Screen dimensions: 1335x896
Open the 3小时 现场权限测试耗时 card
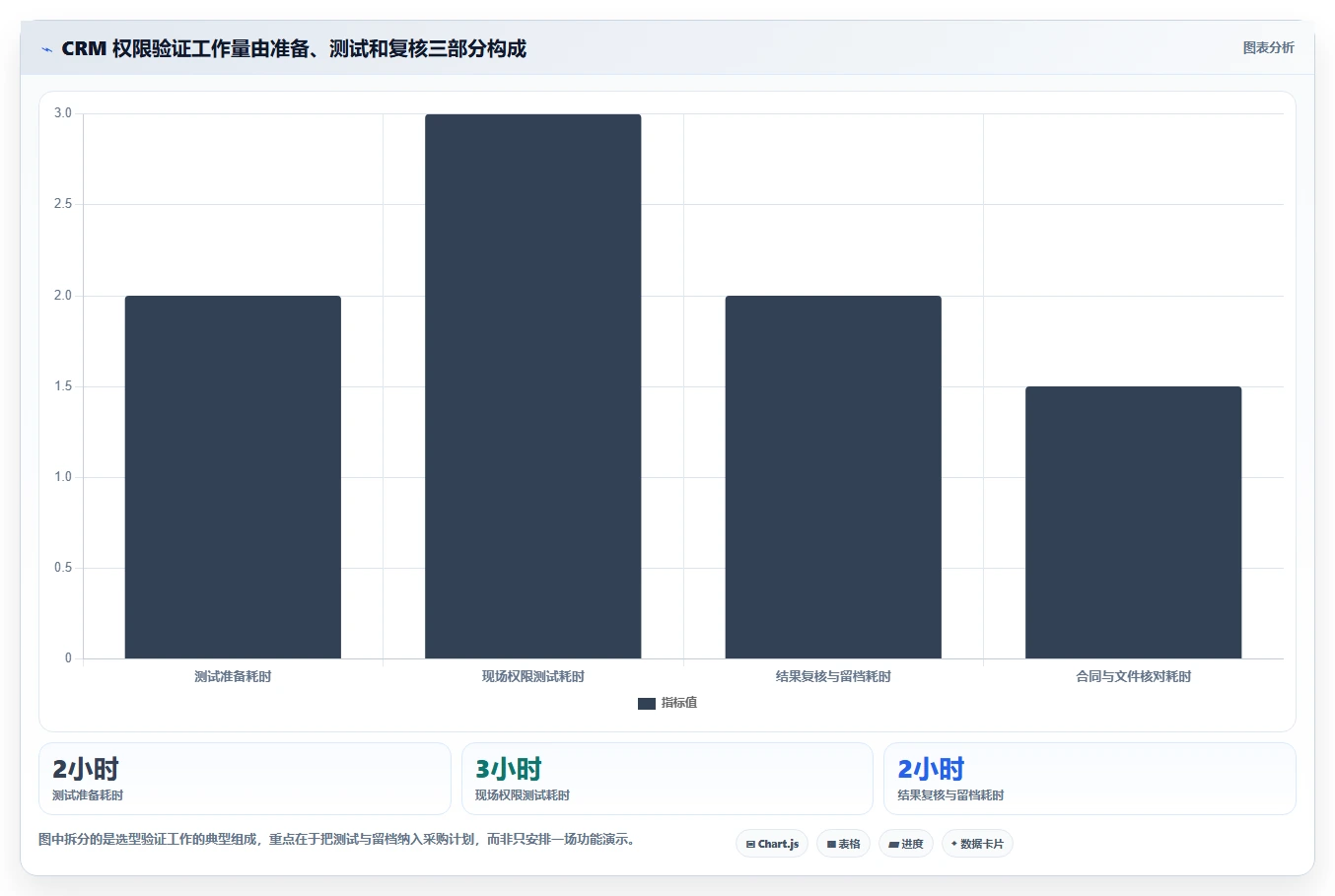[x=667, y=779]
